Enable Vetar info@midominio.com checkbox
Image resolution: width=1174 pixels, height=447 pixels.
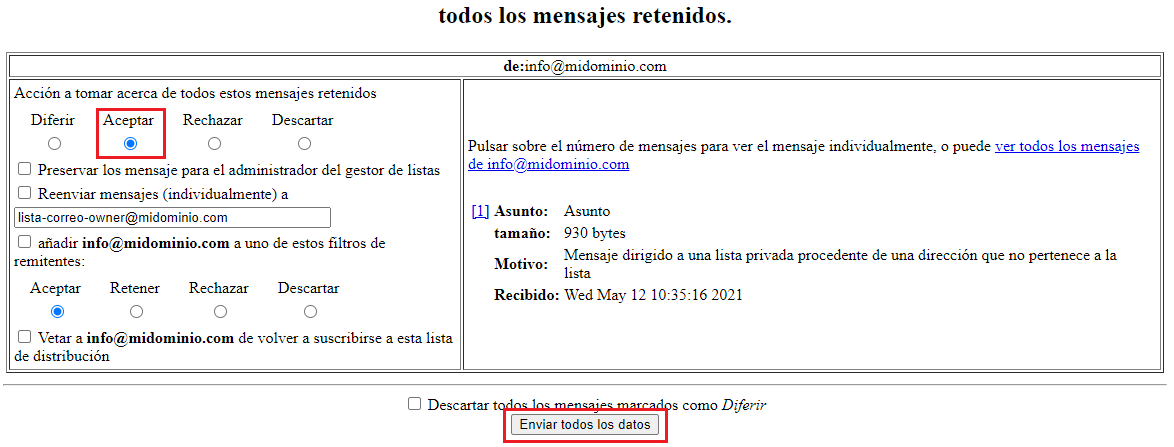(25, 338)
